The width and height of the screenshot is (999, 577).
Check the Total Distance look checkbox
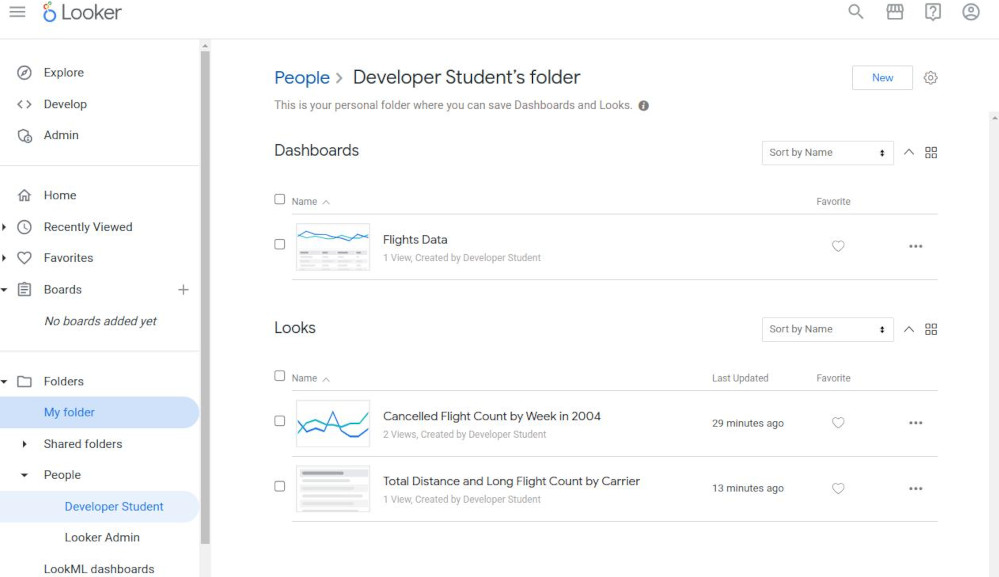280,487
